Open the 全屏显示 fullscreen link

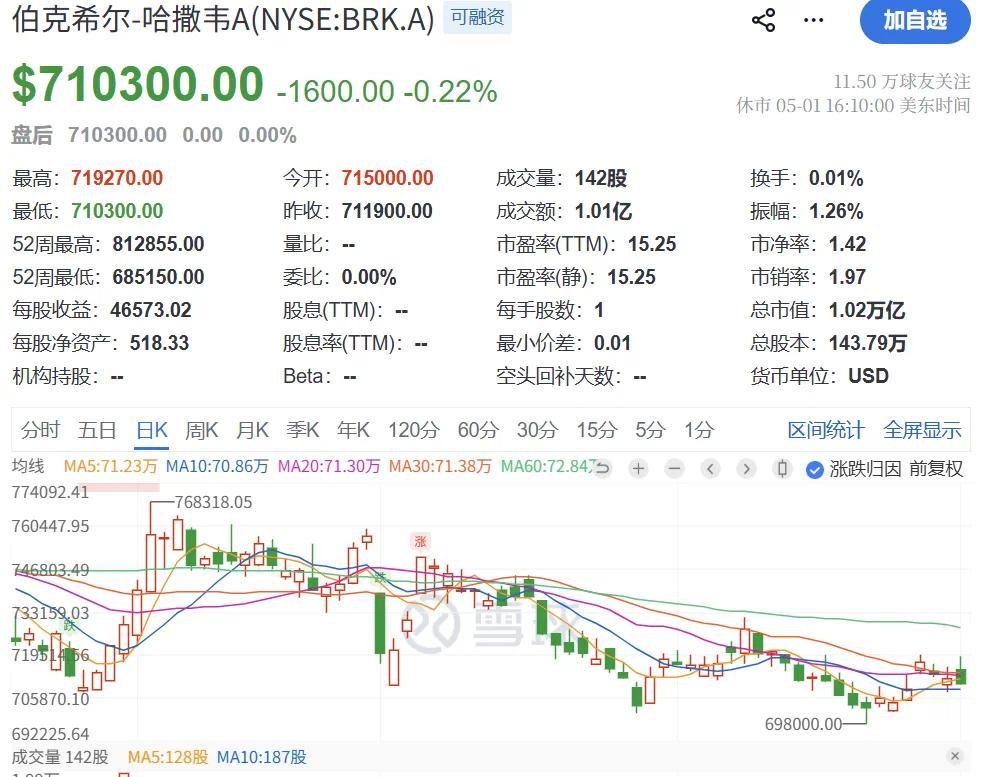[922, 430]
